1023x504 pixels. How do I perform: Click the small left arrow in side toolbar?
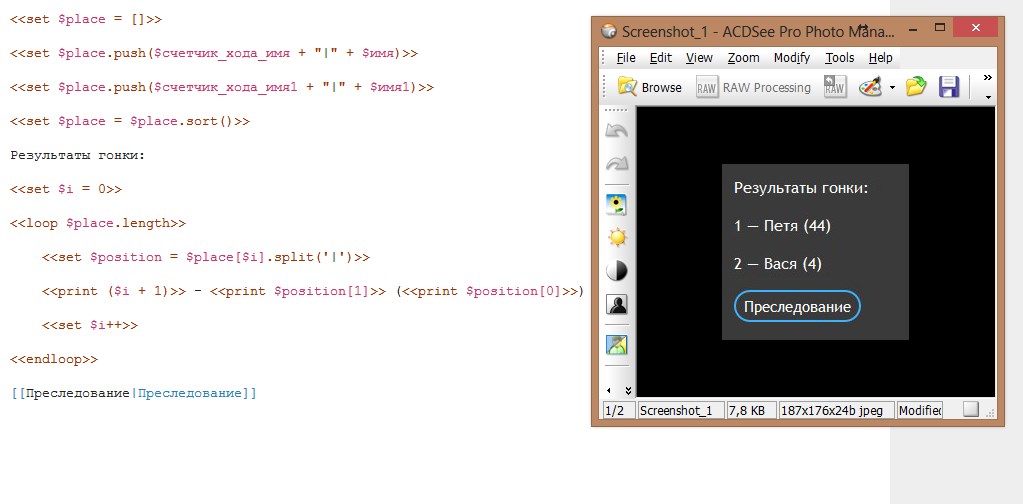pyautogui.click(x=609, y=391)
